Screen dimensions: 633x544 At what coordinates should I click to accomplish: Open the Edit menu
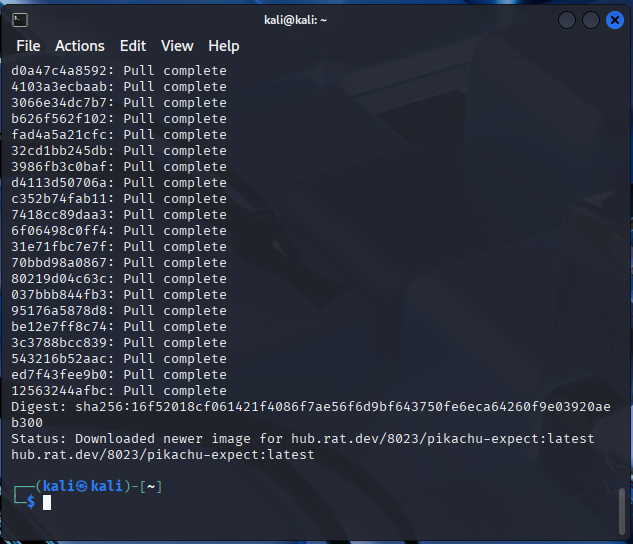(133, 46)
